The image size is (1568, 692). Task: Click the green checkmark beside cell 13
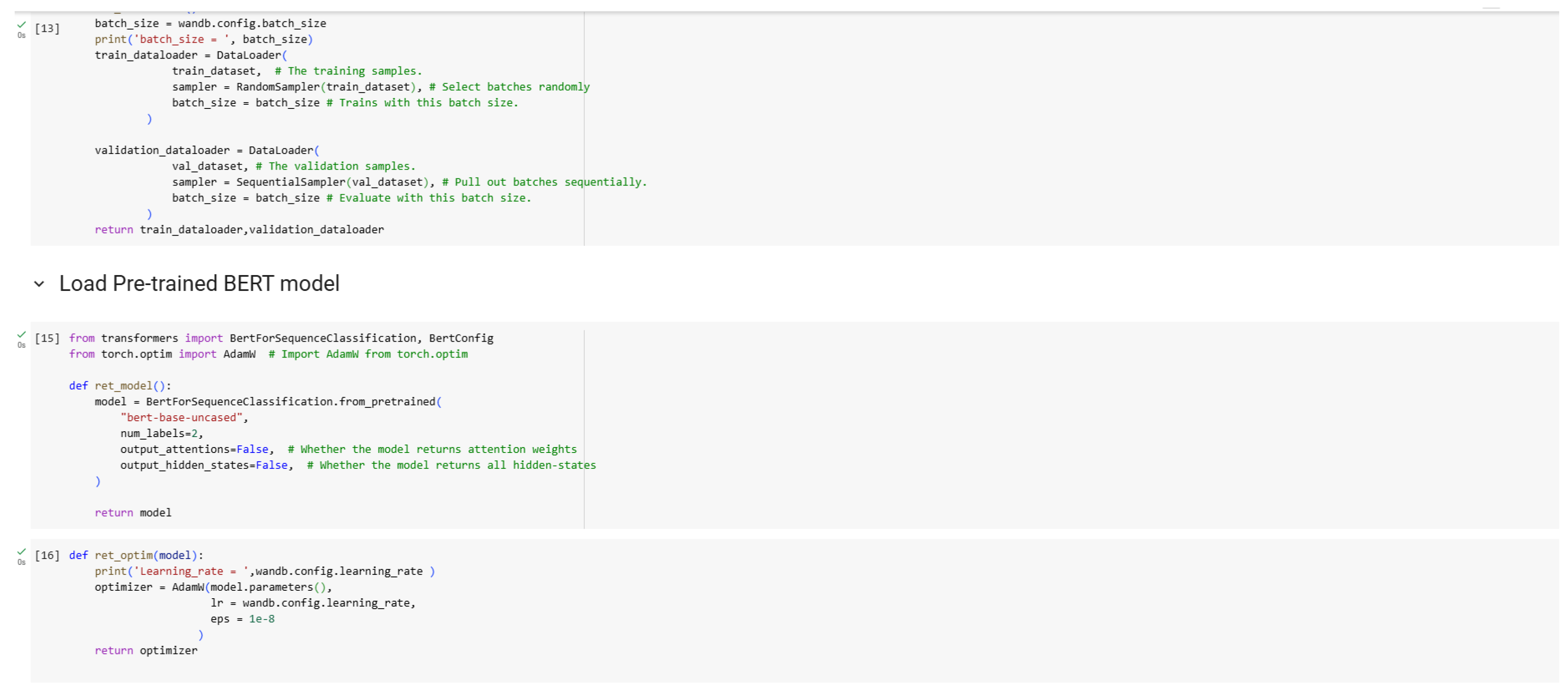[22, 24]
